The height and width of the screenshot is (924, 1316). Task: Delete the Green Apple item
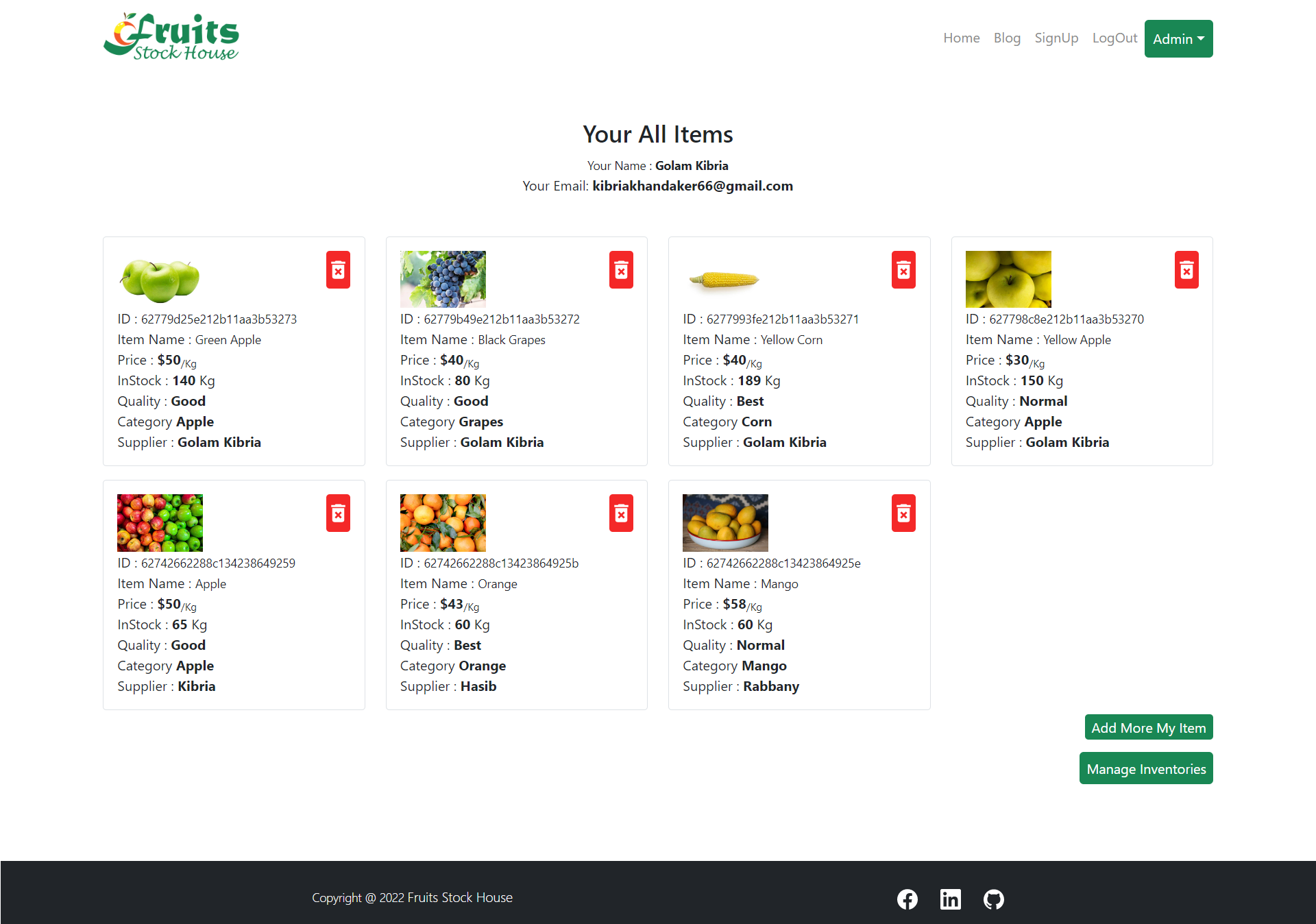click(338, 270)
